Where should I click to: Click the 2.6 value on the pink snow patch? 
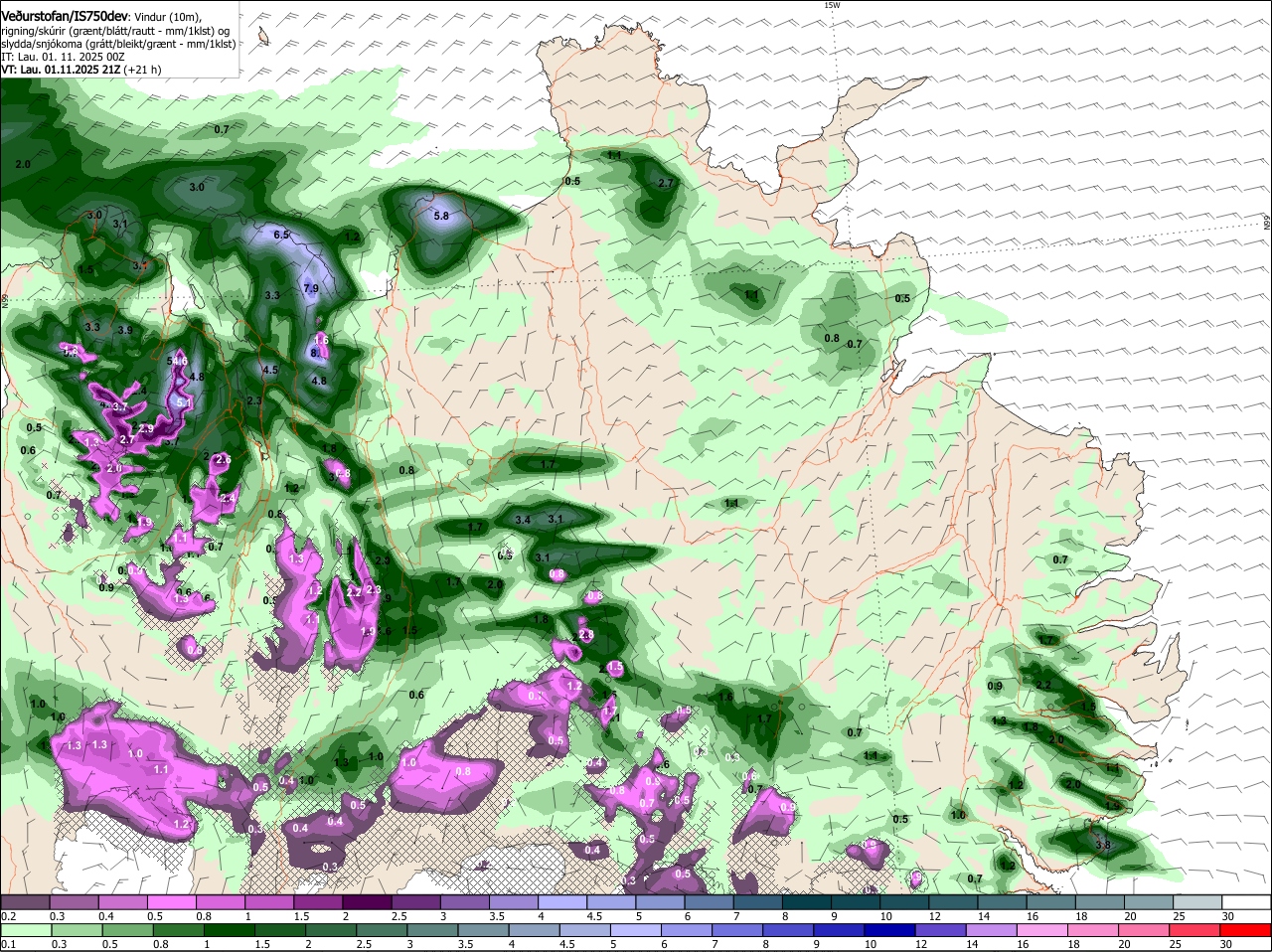223,460
